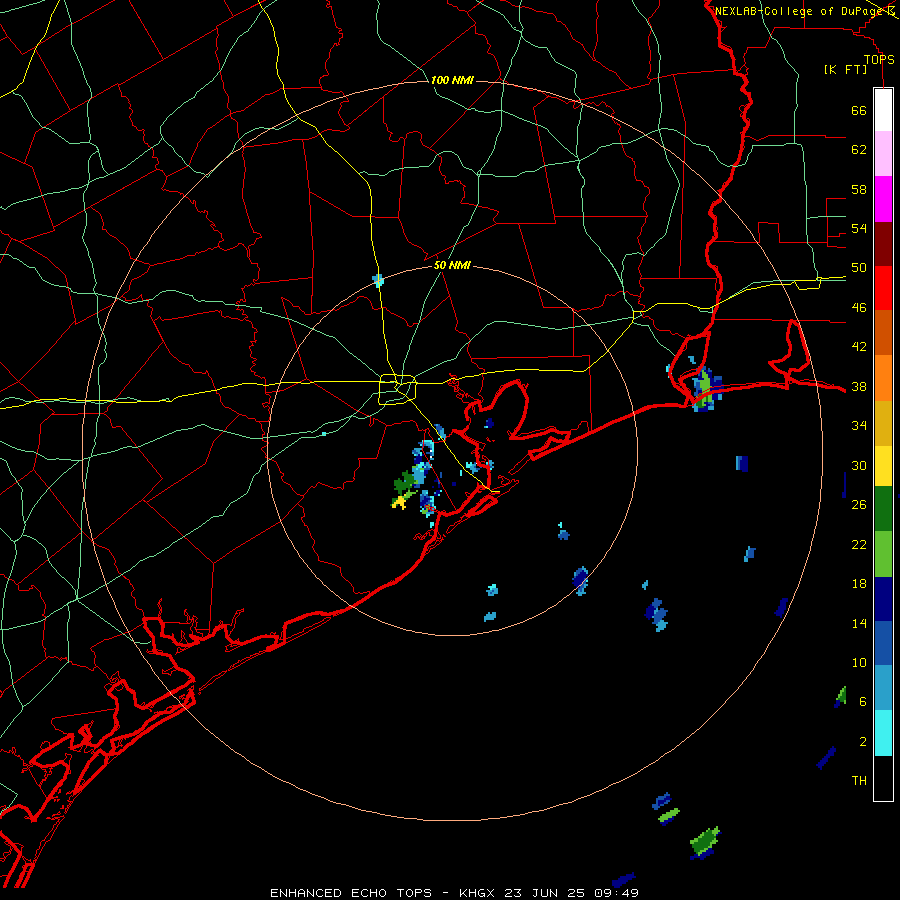Click the magenta legend color swatch
The width and height of the screenshot is (900, 900).
883,199
